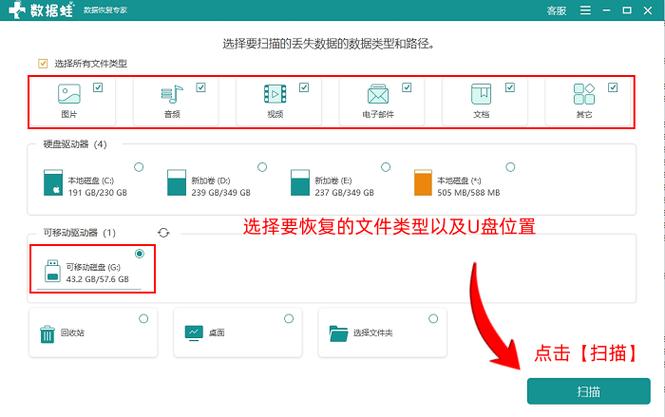The width and height of the screenshot is (665, 417).
Task: Click the 桌面 desktop monitor icon
Action: point(194,333)
